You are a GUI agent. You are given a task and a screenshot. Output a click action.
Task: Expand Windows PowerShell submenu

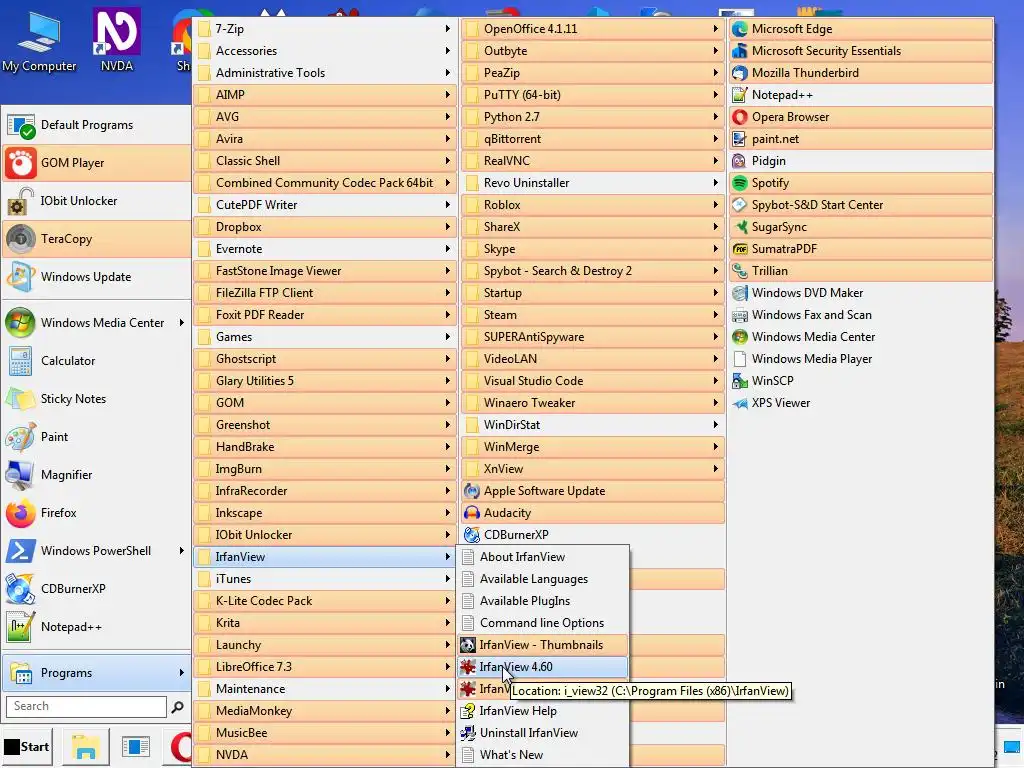[x=97, y=551]
